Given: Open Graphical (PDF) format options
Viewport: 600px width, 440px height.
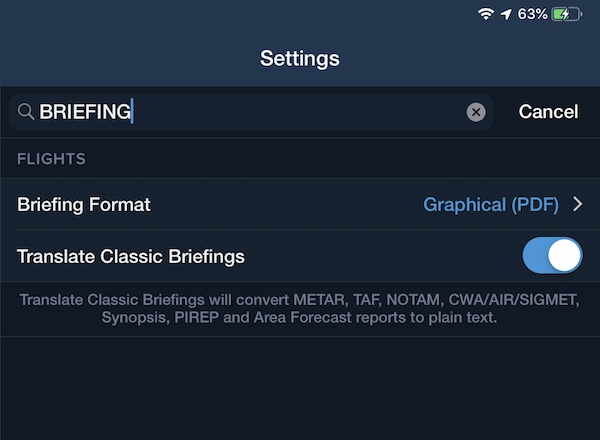Looking at the screenshot, I should tap(491, 205).
